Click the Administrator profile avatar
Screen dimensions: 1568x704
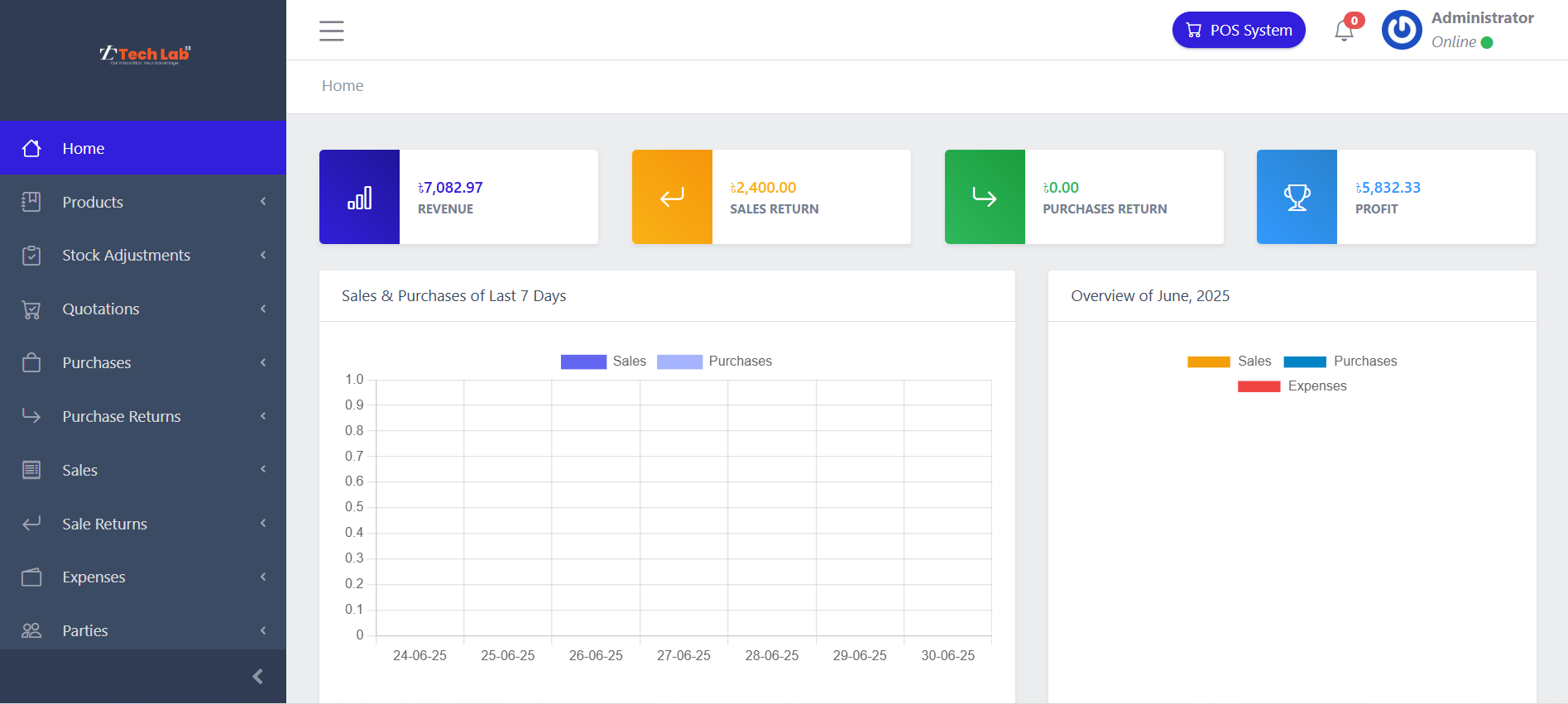click(1402, 31)
